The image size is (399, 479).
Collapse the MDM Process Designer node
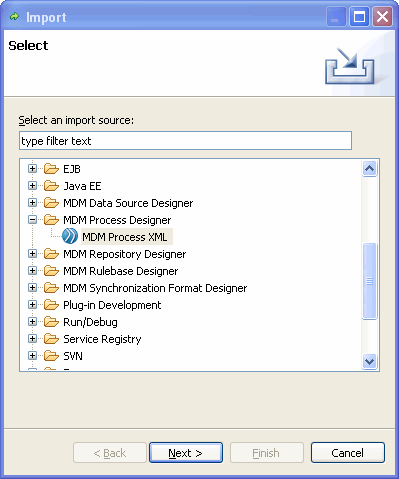[32, 220]
